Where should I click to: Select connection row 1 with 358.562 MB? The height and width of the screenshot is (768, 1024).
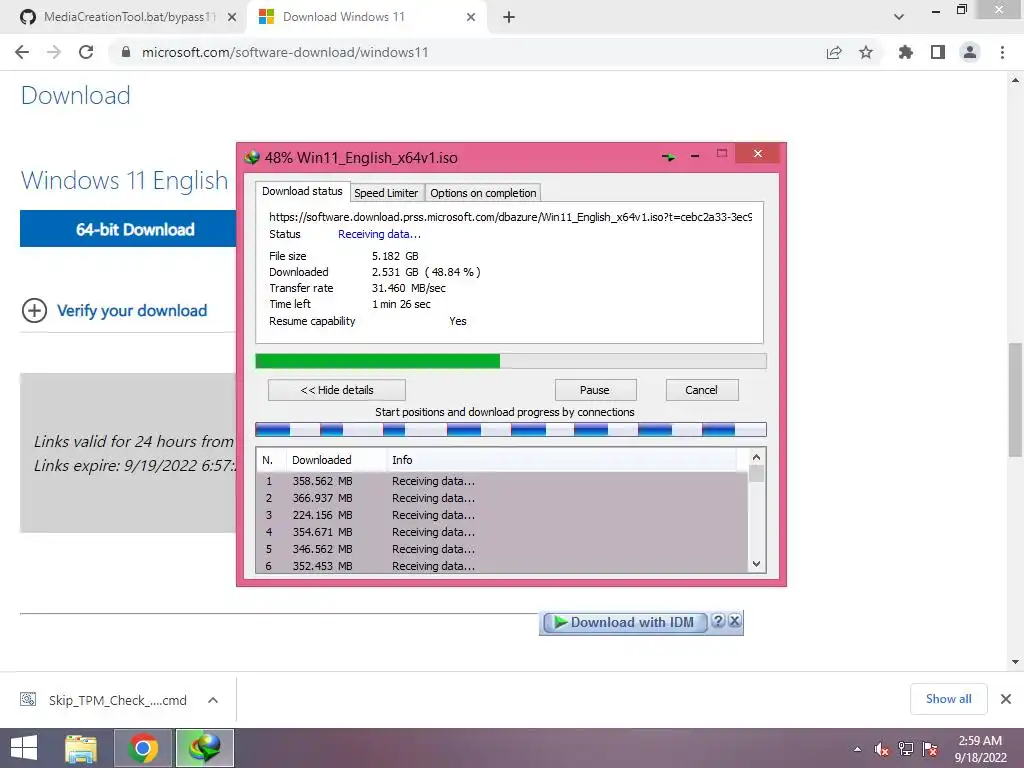[502, 481]
